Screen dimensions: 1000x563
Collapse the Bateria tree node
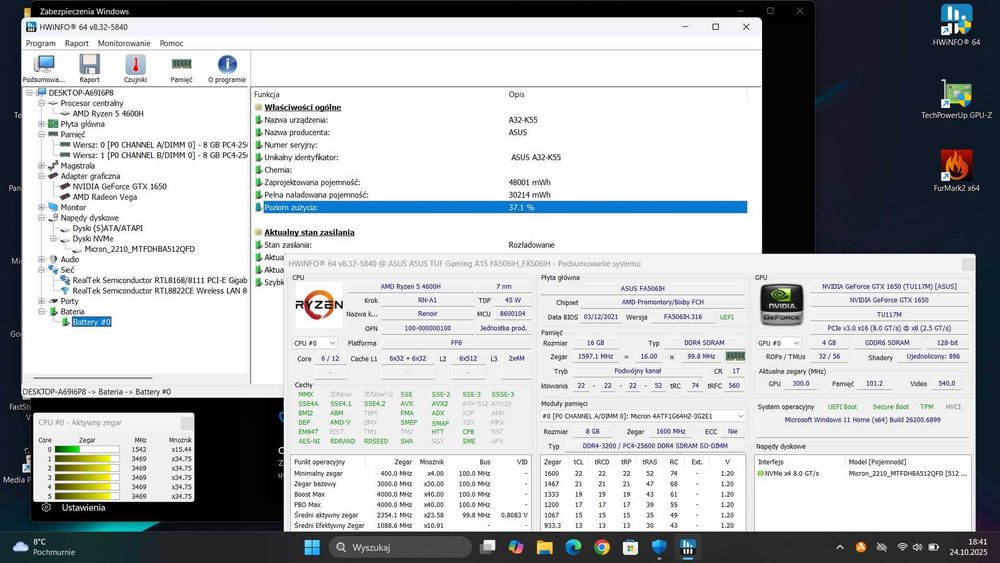pos(41,311)
